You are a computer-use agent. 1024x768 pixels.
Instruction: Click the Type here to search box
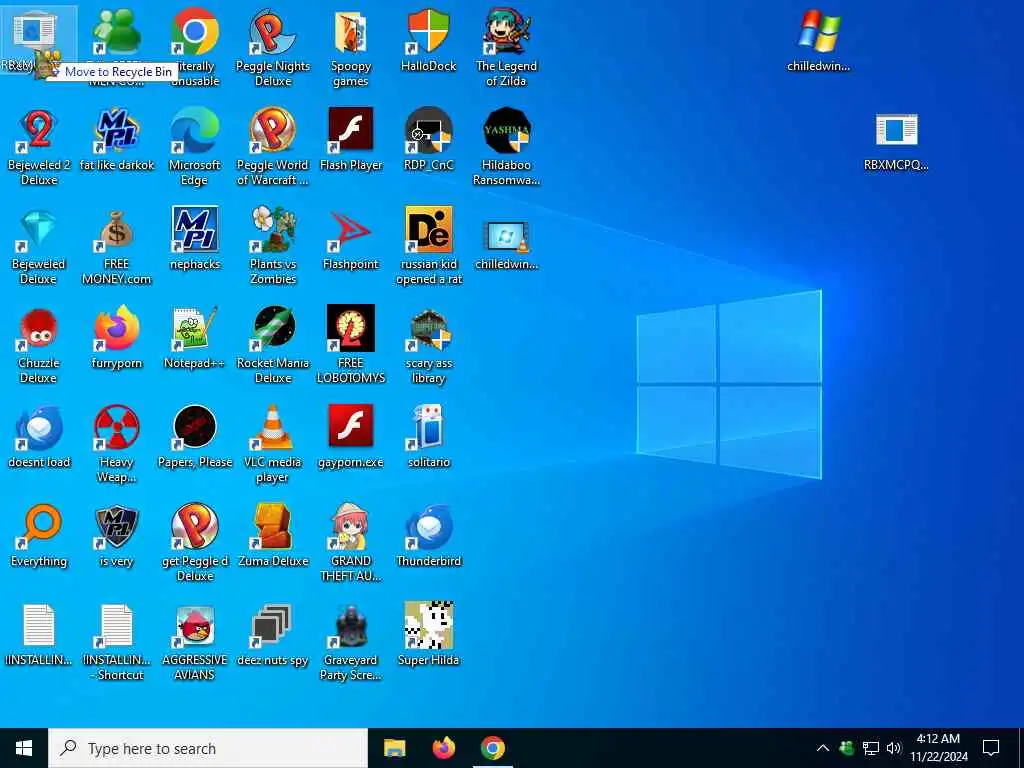208,748
